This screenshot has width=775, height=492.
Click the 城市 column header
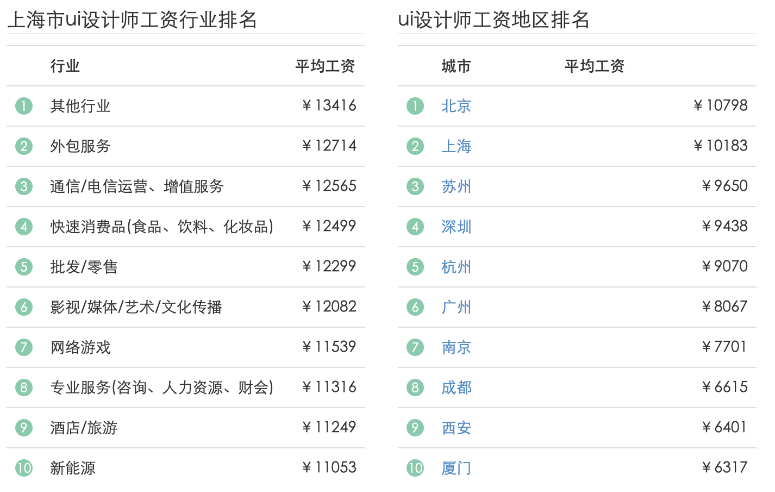coord(456,66)
